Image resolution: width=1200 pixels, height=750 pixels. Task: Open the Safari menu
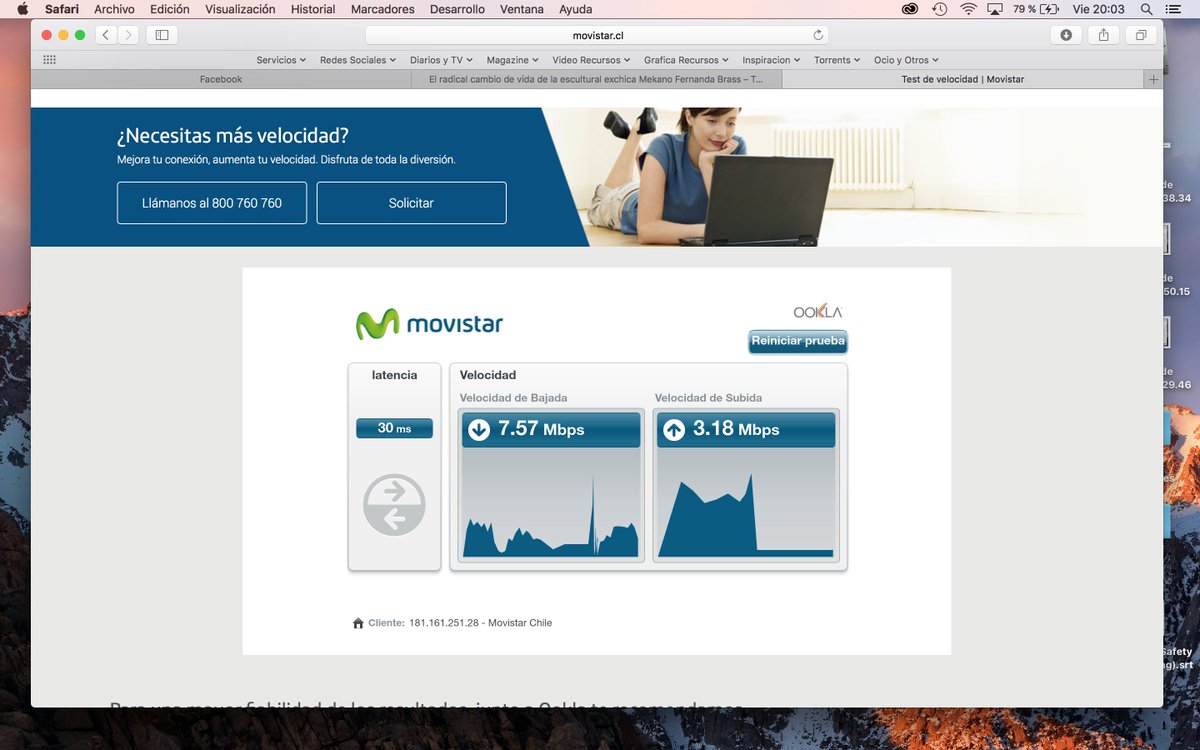(x=62, y=9)
